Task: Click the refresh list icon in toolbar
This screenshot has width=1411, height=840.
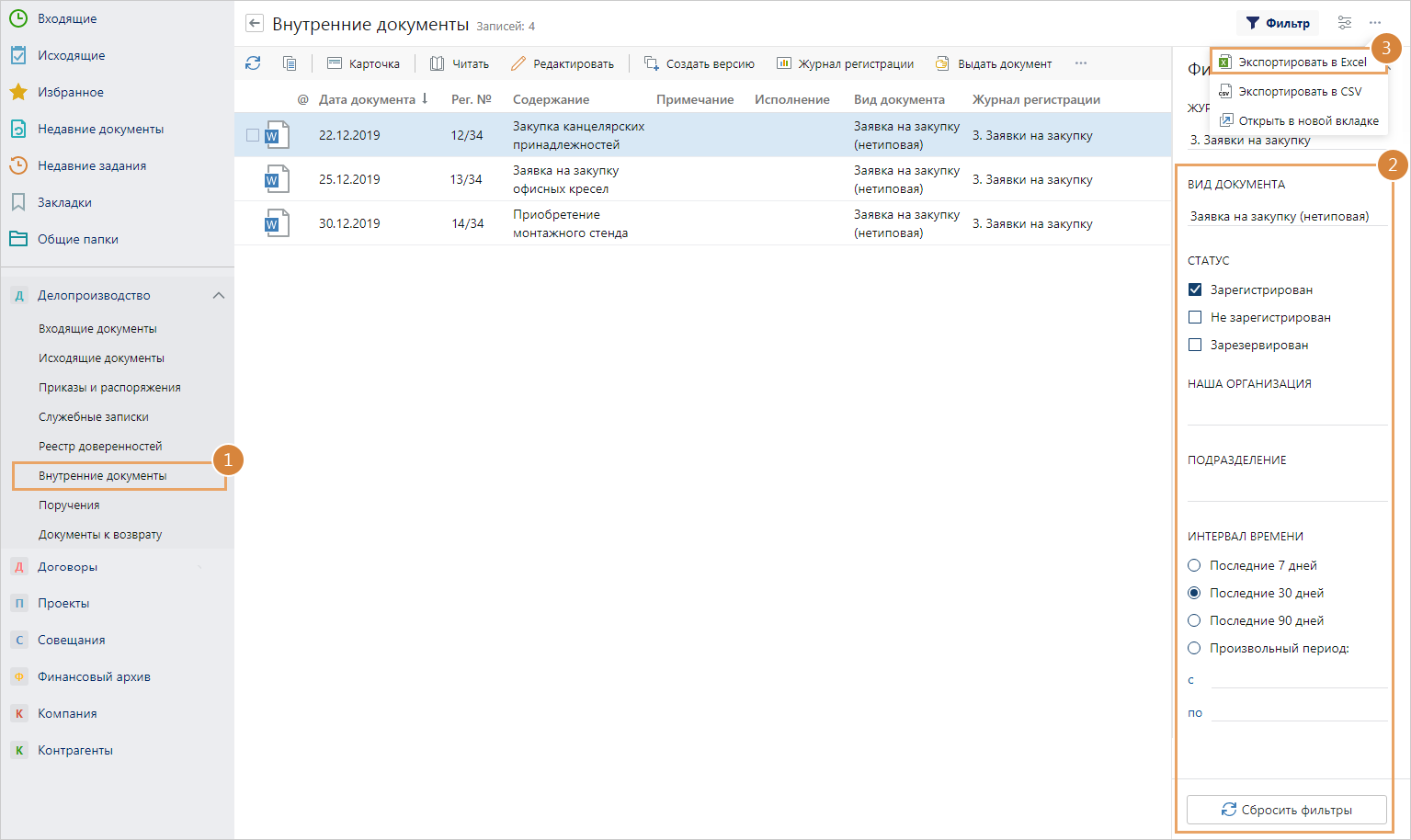Action: [x=253, y=63]
